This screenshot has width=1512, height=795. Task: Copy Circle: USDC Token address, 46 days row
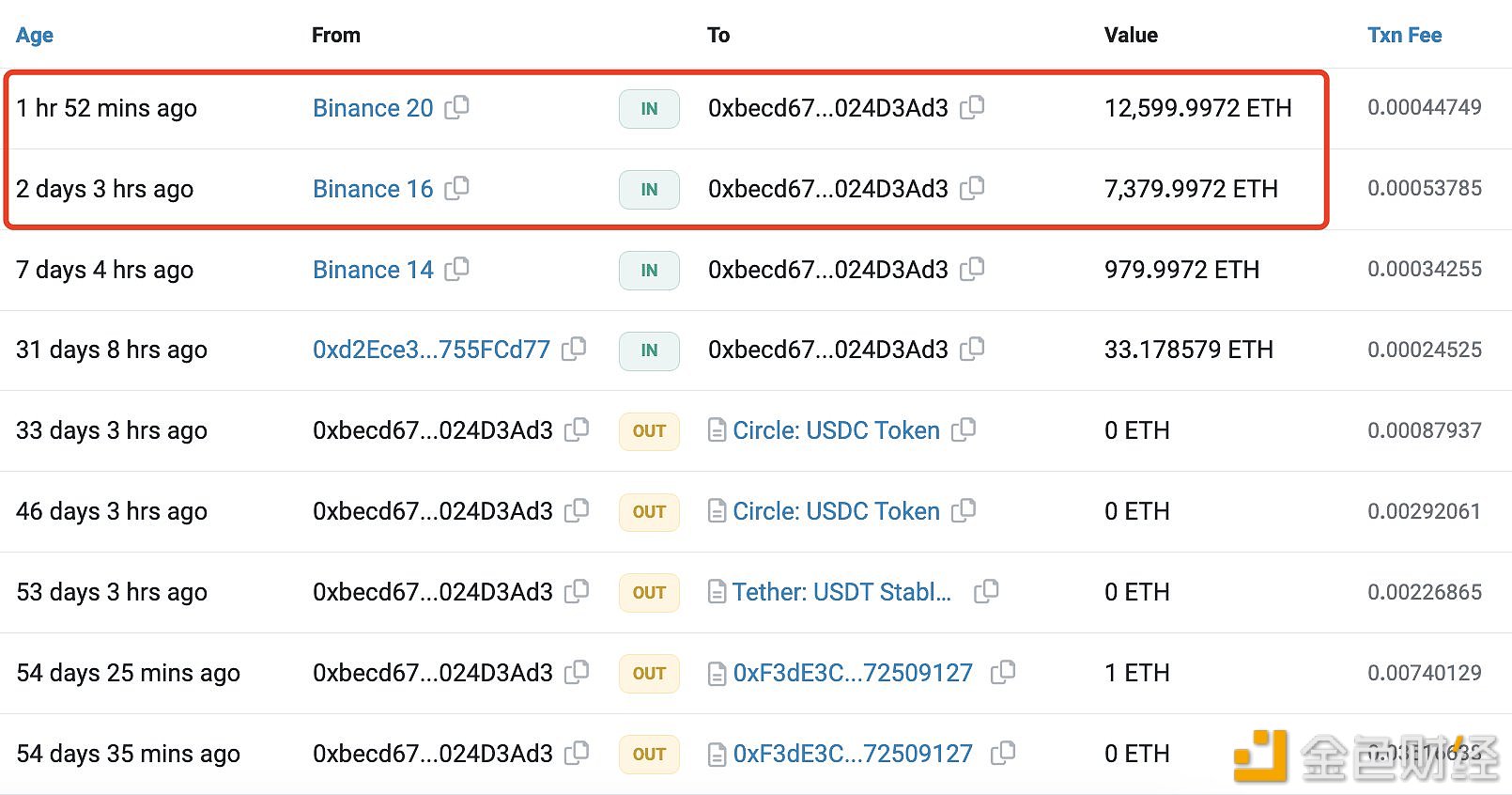pyautogui.click(x=964, y=510)
